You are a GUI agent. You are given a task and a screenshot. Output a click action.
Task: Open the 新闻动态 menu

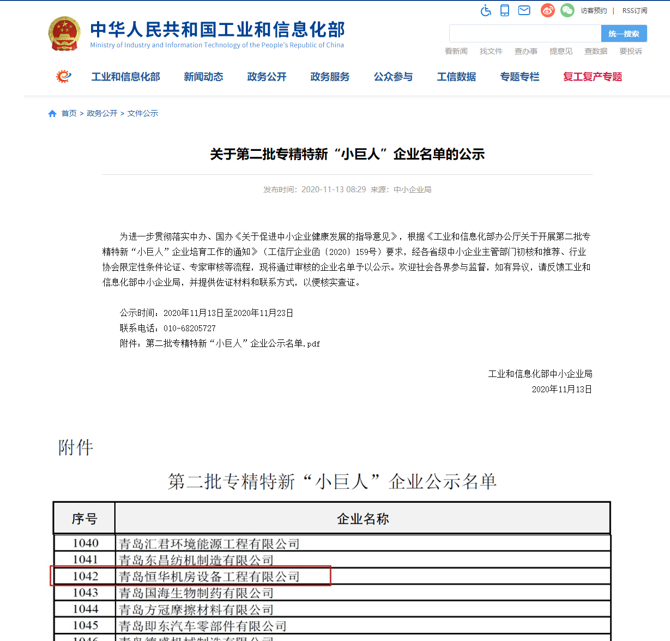(x=203, y=77)
